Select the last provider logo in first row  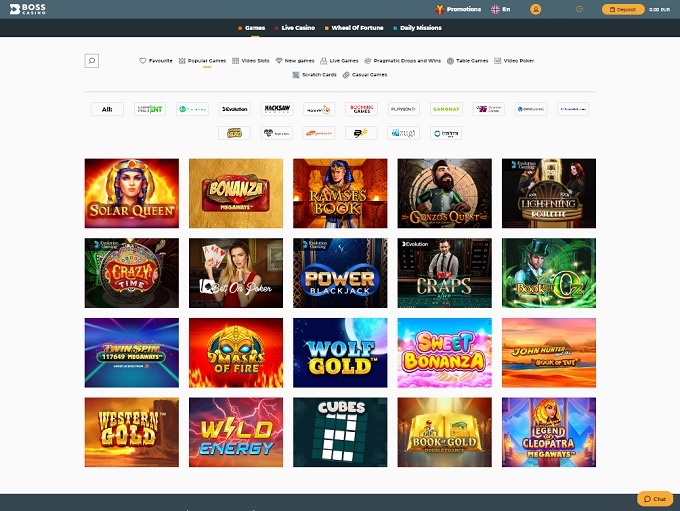point(573,109)
